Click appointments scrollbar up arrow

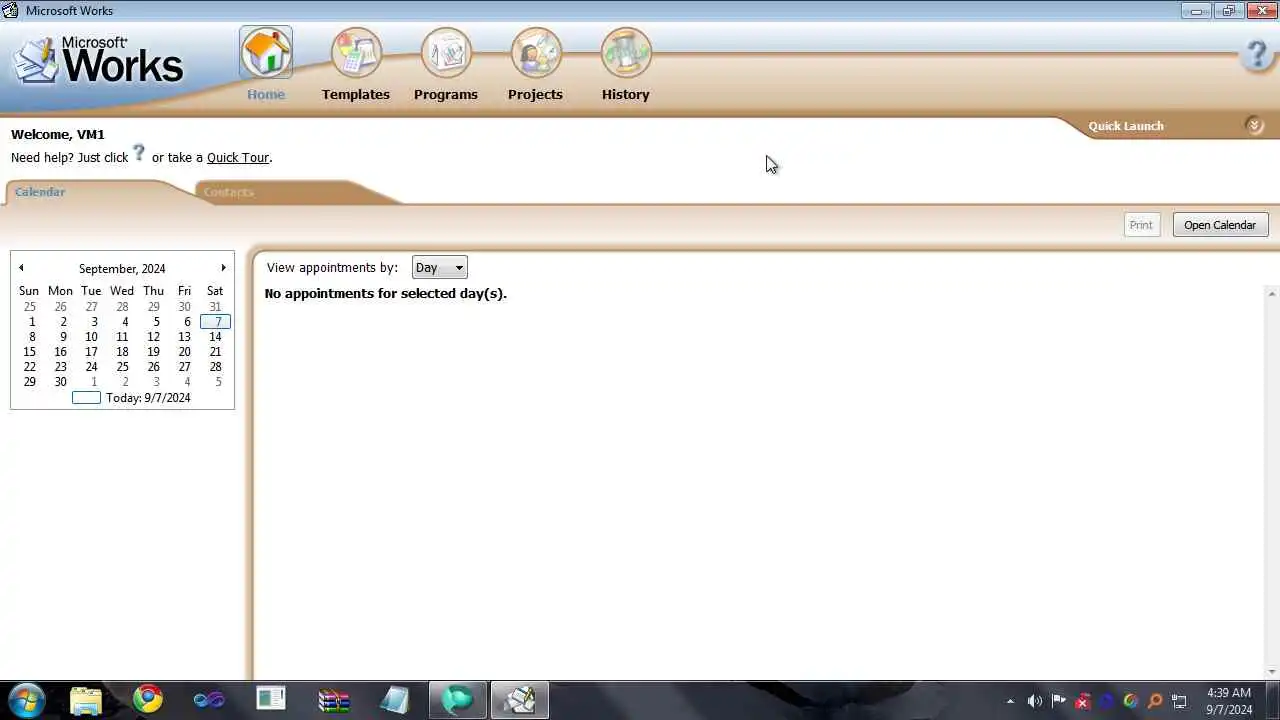pyautogui.click(x=1272, y=293)
